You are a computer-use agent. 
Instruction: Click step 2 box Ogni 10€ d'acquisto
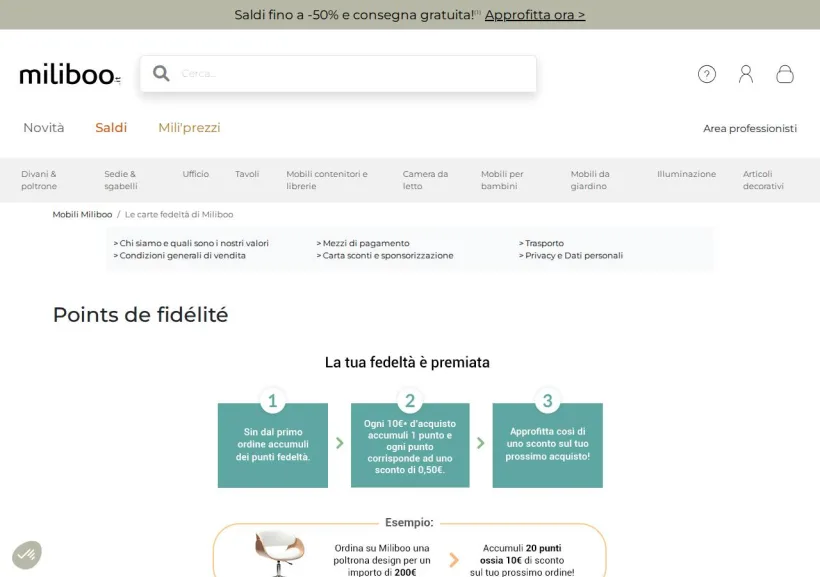click(410, 445)
